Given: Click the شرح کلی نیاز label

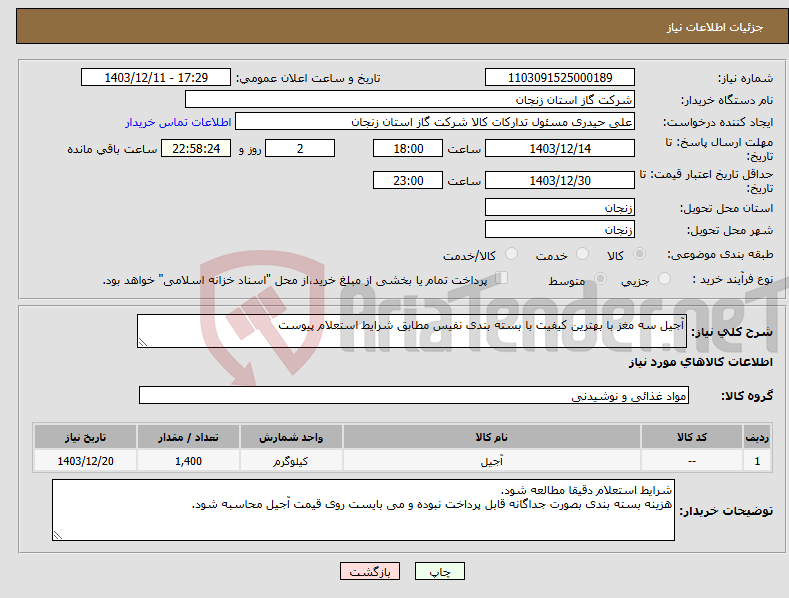Looking at the screenshot, I should 732,332.
